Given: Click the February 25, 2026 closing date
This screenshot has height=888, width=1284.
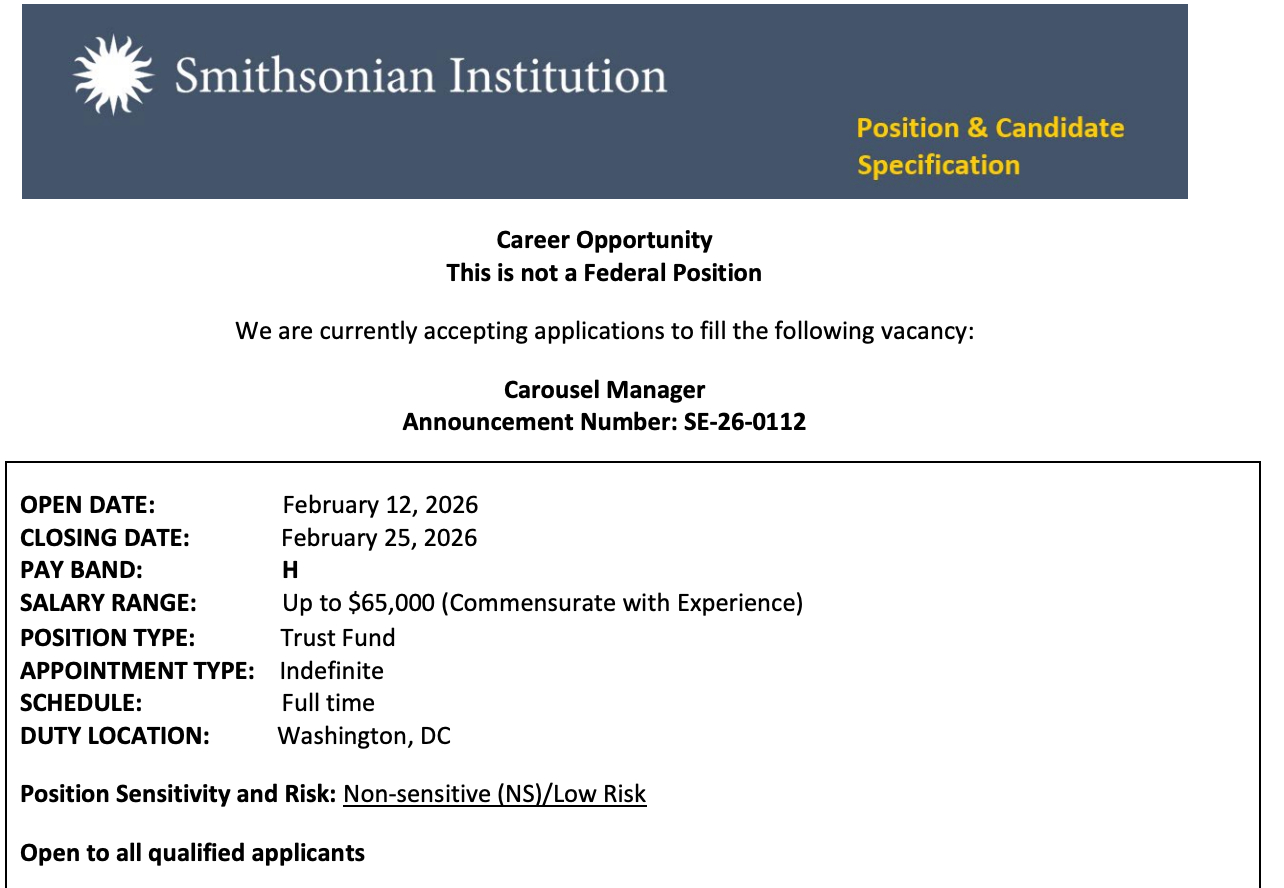Looking at the screenshot, I should (379, 538).
